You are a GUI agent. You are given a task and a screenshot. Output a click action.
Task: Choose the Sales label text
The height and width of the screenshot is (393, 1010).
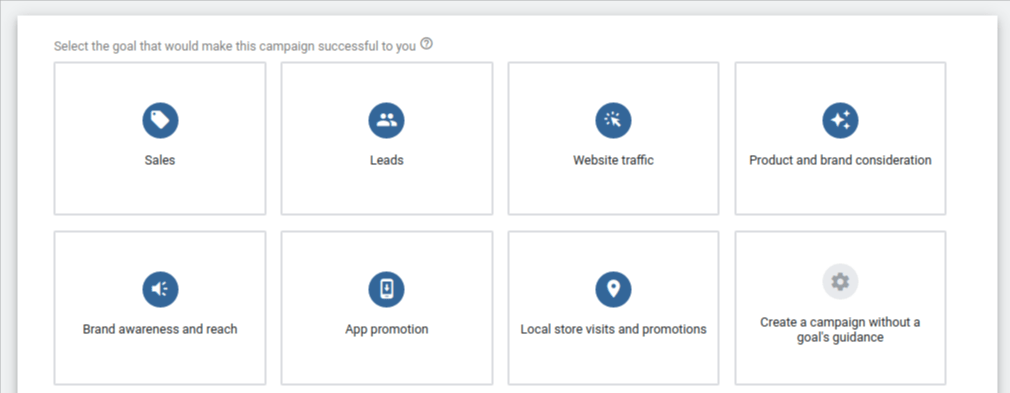160,160
